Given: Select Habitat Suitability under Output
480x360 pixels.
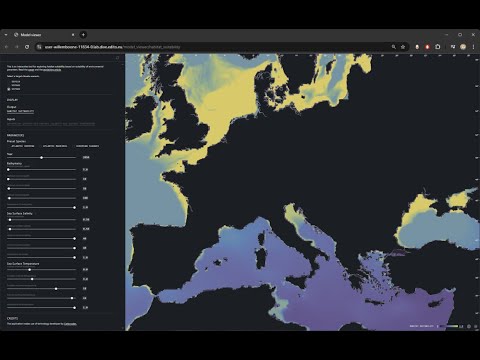Looking at the screenshot, I should 20,111.
